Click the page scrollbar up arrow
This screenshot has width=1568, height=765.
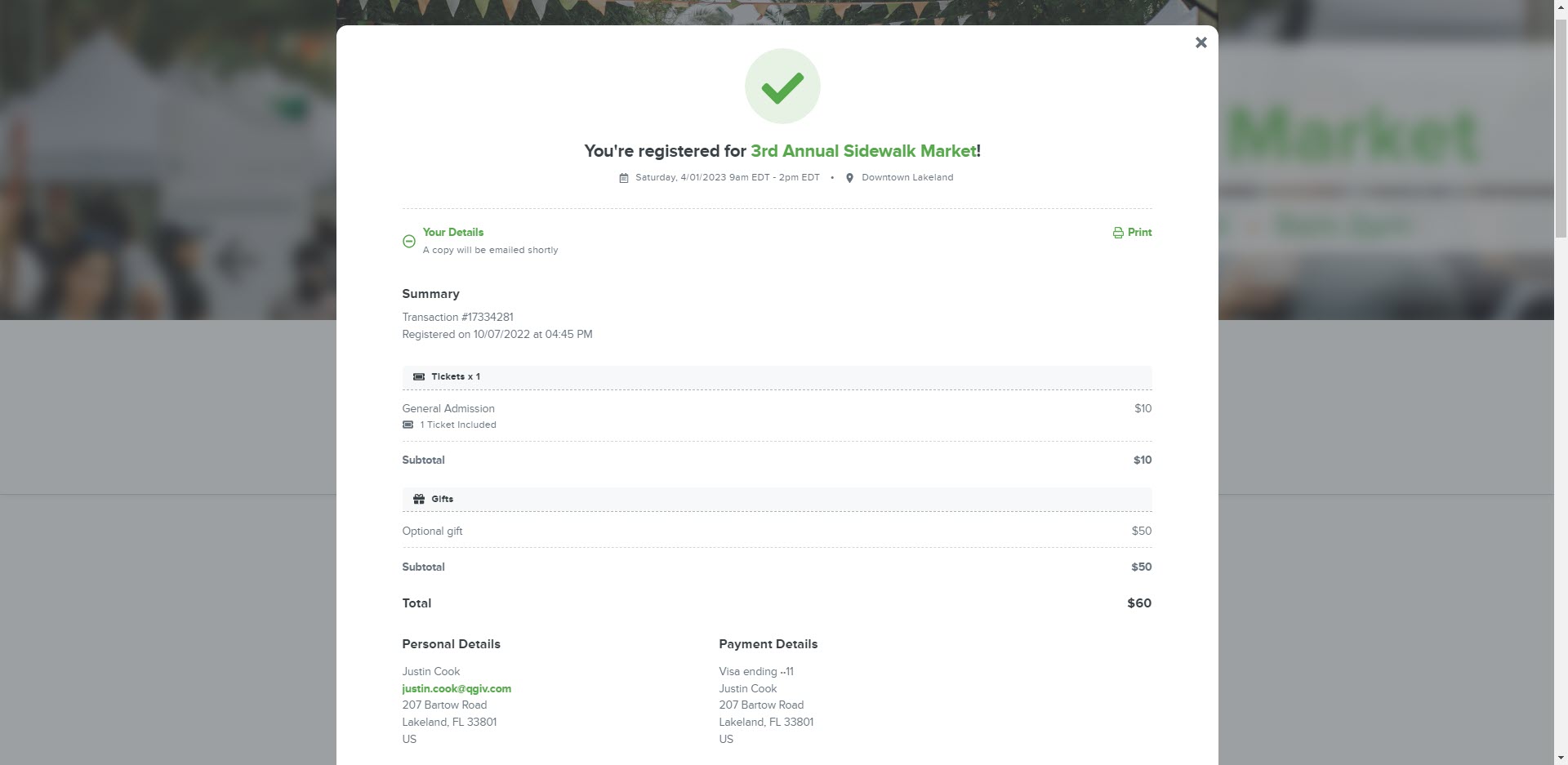pyautogui.click(x=1561, y=7)
